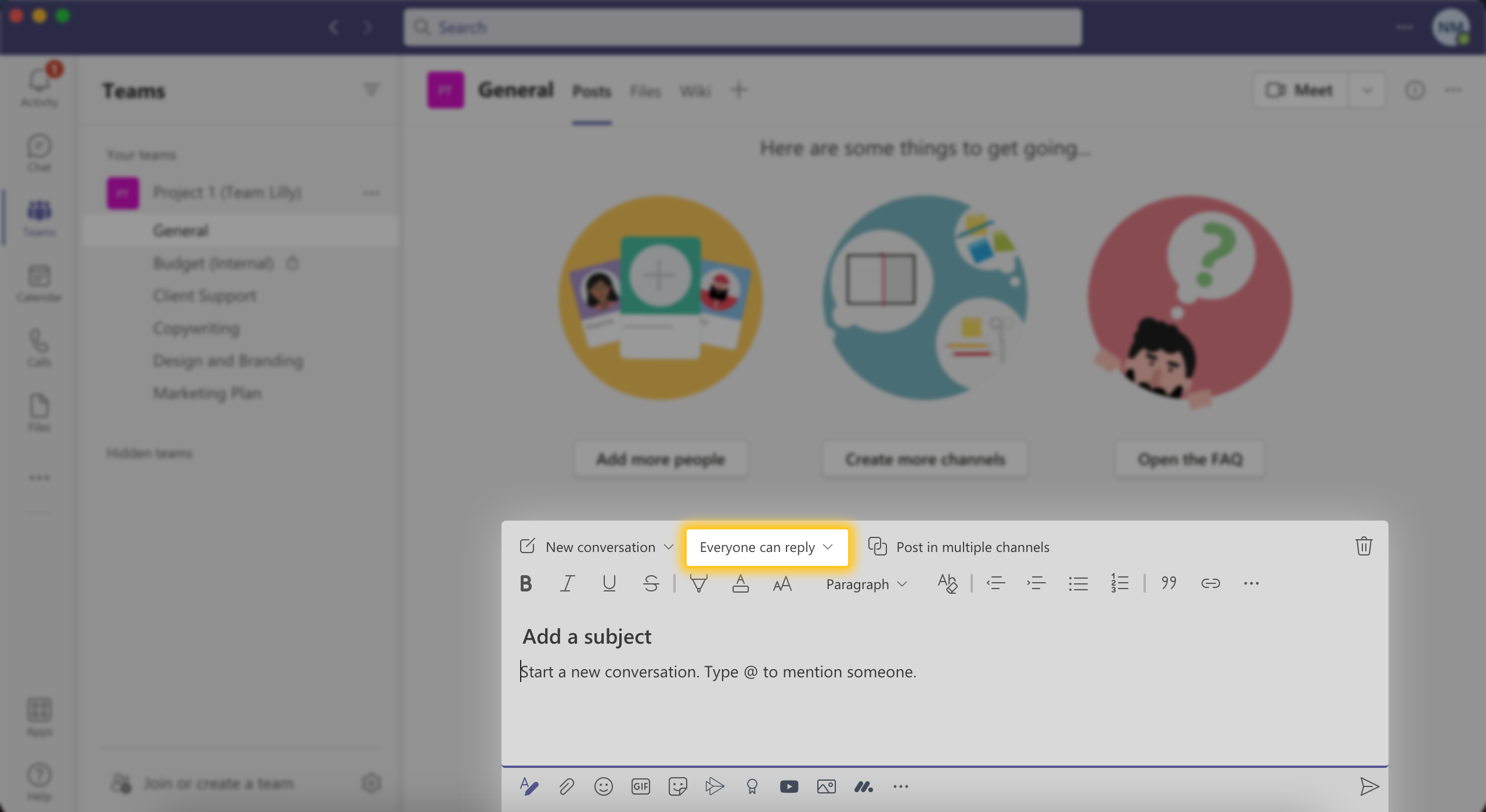Switch to the Files tab
This screenshot has height=812, width=1486.
click(646, 90)
